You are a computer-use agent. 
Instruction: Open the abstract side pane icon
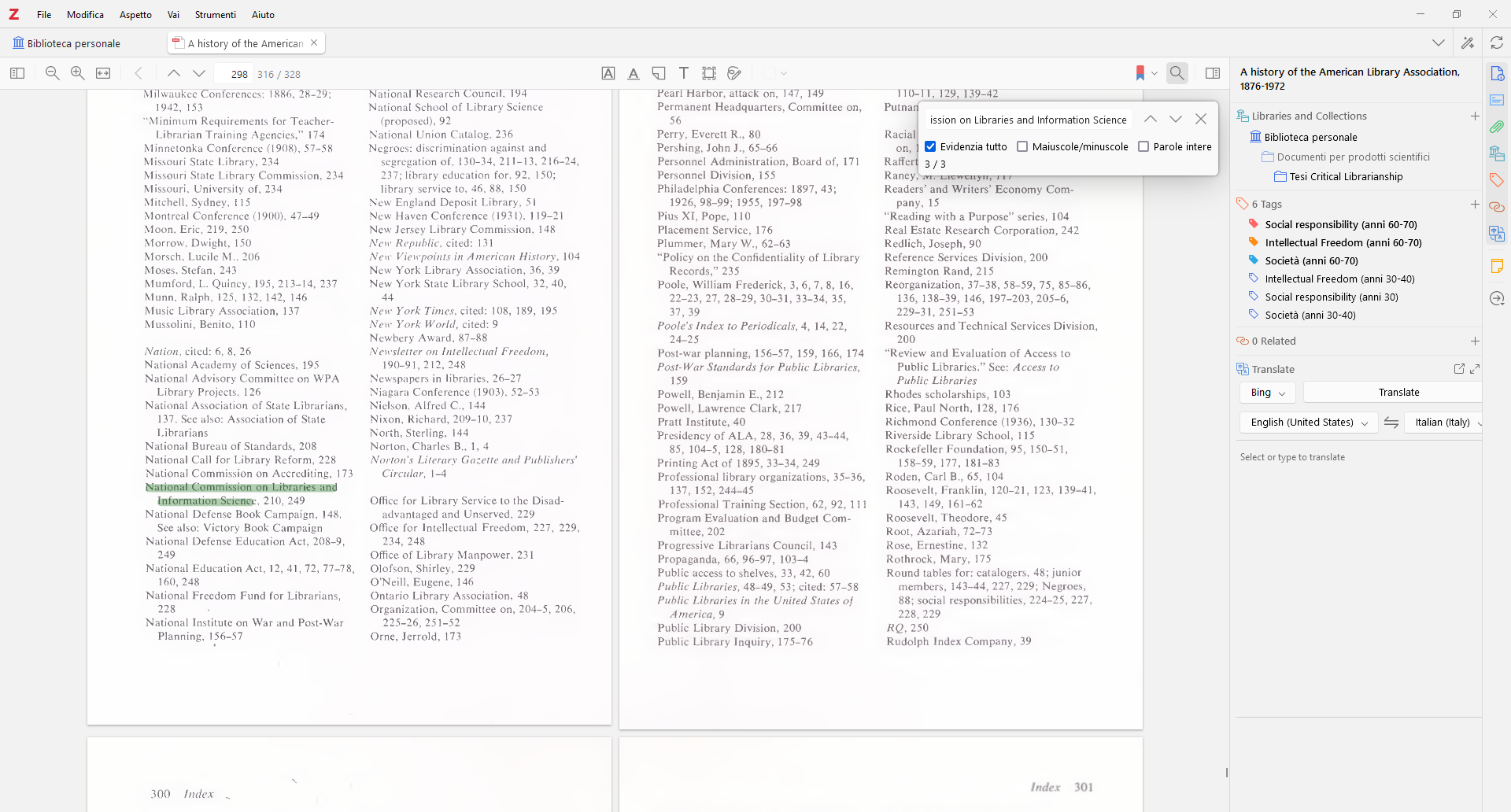(x=1497, y=100)
